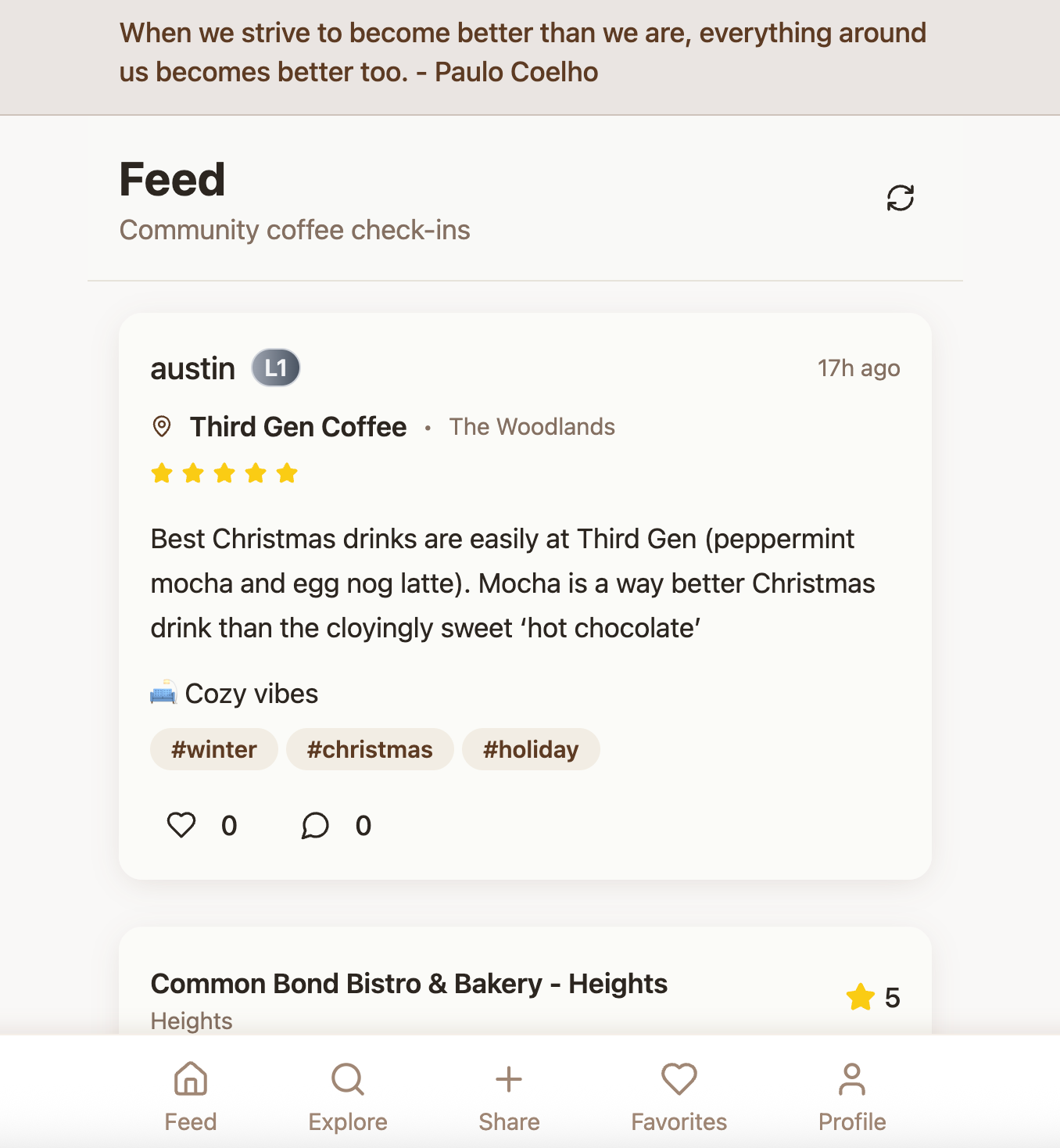This screenshot has width=1060, height=1148.
Task: Refresh the community feed
Action: [900, 198]
